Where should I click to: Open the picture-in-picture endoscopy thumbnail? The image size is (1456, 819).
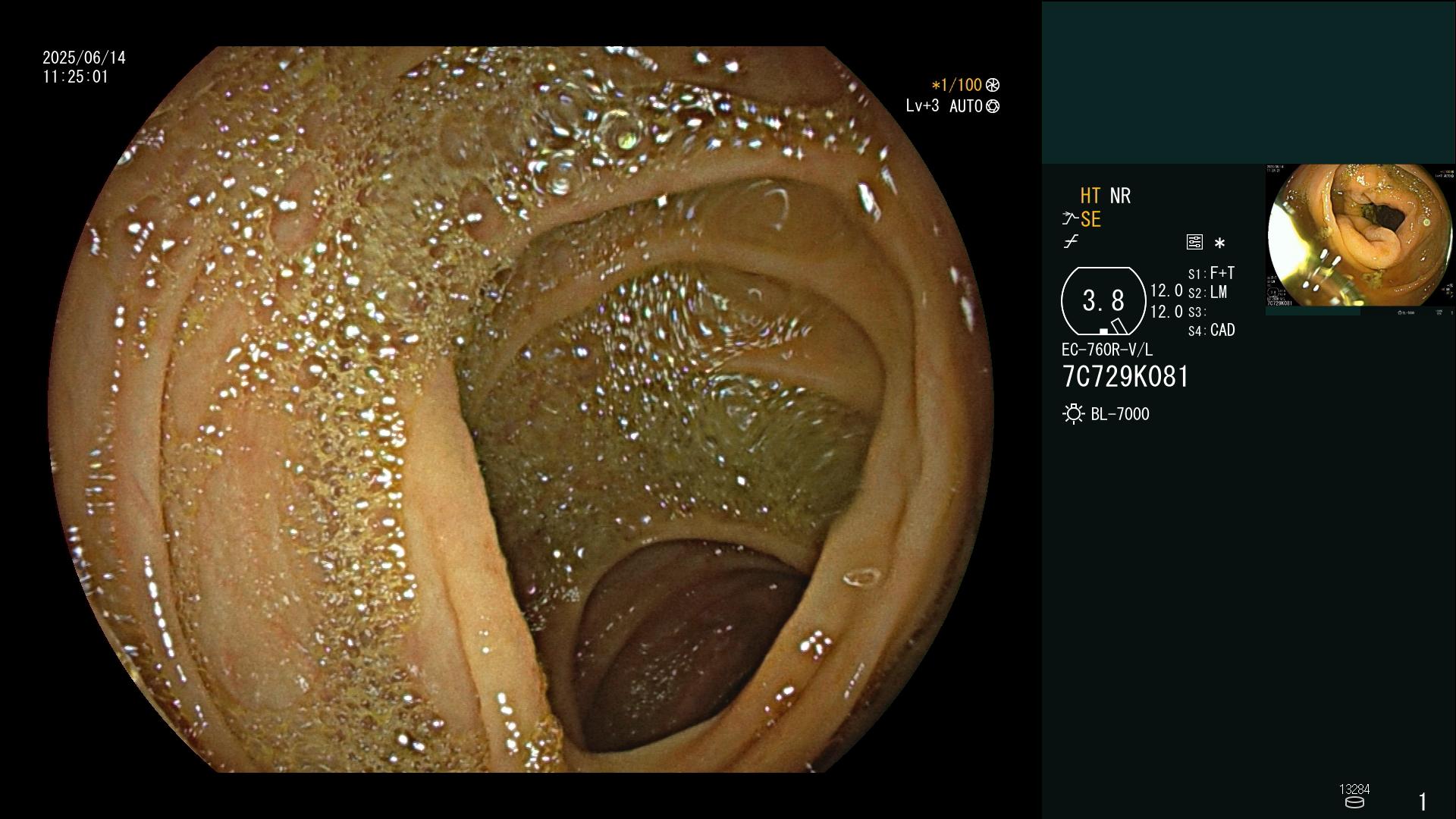[1360, 237]
